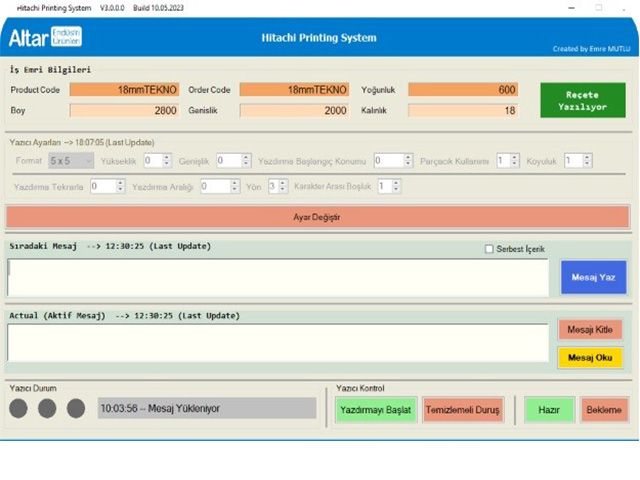Click the Reçete Yazılıyor green button

click(x=583, y=100)
